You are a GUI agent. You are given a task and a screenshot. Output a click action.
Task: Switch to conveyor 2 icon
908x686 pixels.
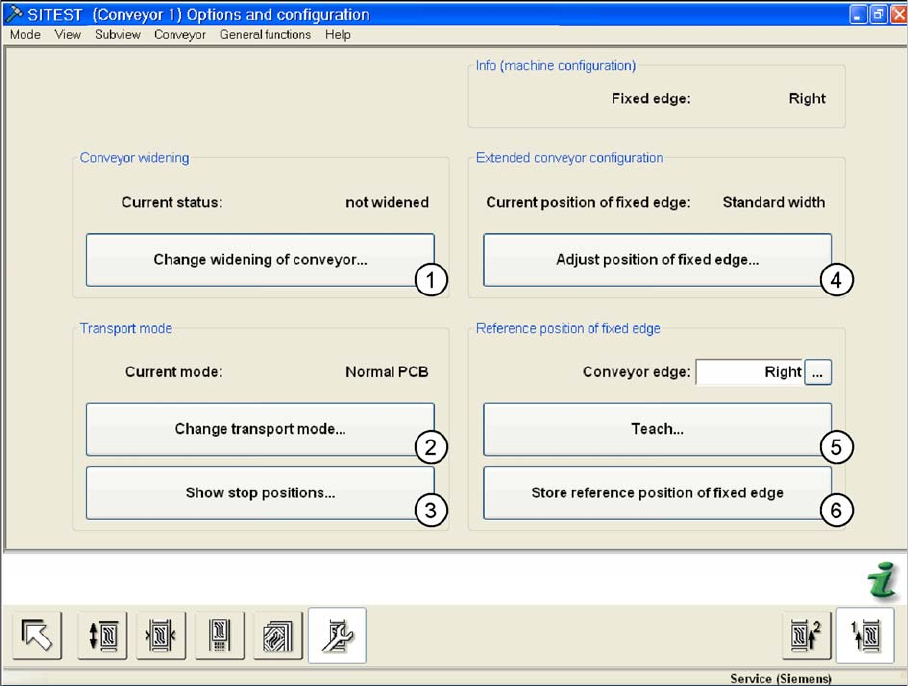[806, 635]
